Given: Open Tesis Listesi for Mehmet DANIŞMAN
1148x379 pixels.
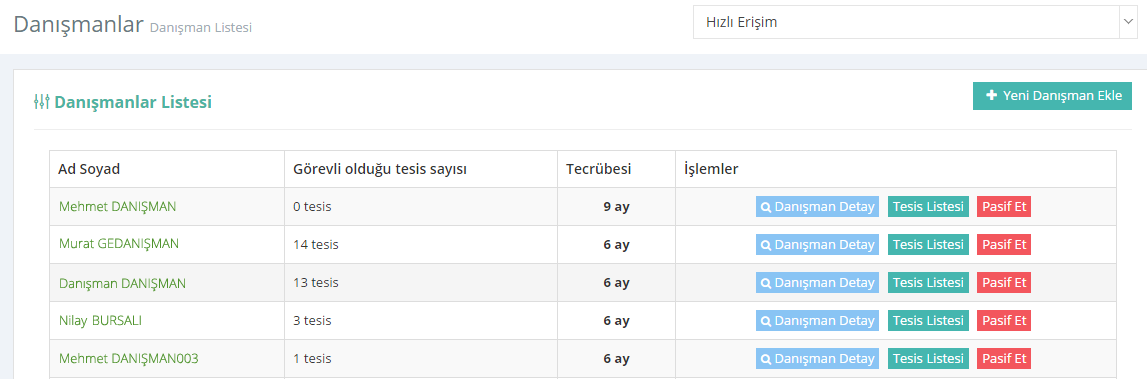Looking at the screenshot, I should click(928, 207).
